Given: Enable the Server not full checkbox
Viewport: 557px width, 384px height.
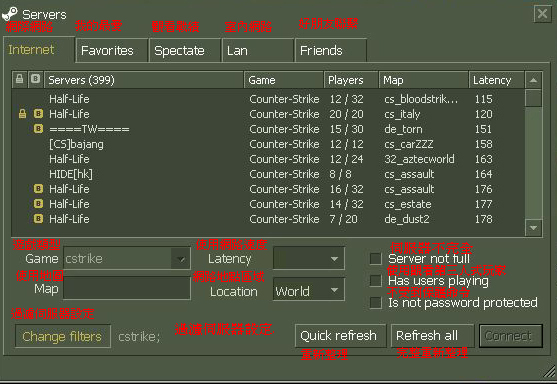Looking at the screenshot, I should coord(375,259).
